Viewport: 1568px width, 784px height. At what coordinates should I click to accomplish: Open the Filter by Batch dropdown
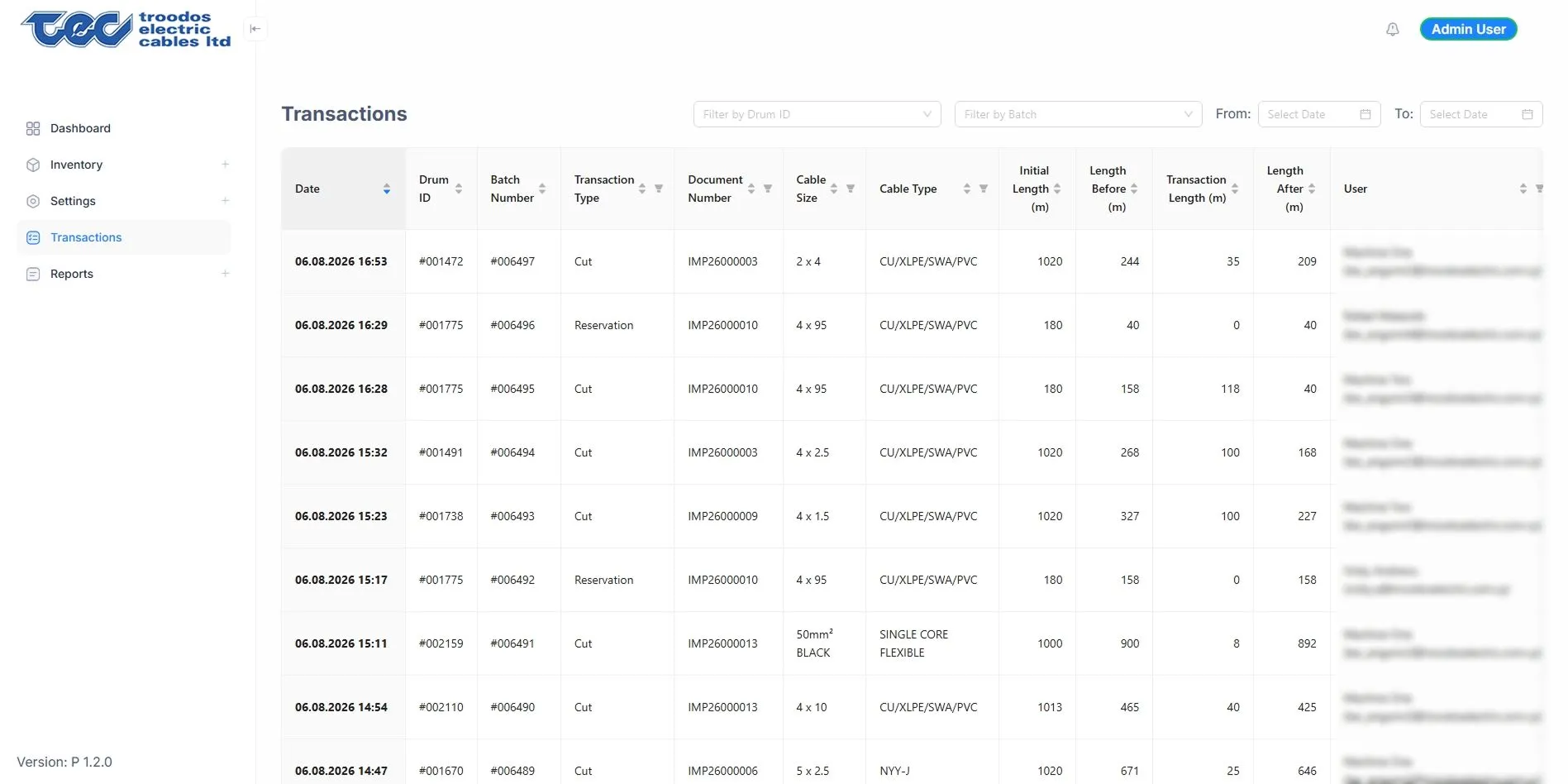point(1078,114)
